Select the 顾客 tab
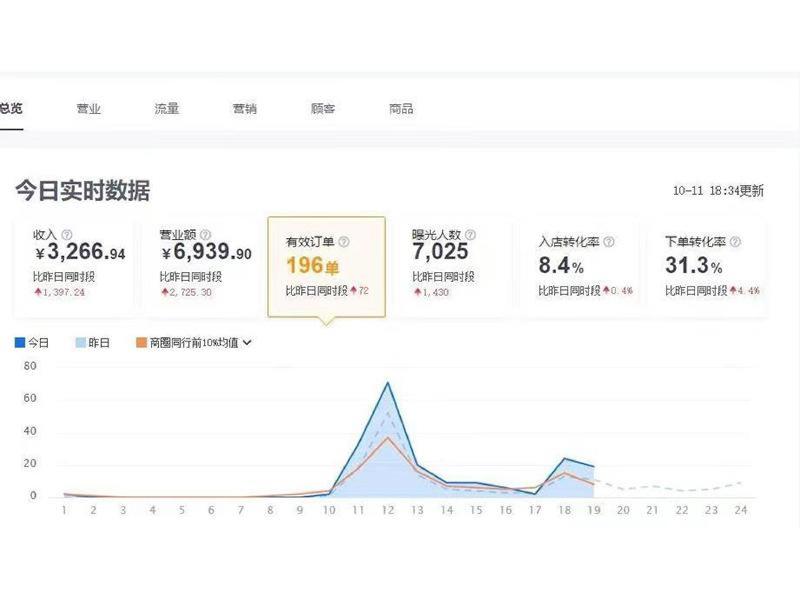Image resolution: width=800 pixels, height=600 pixels. 323,108
